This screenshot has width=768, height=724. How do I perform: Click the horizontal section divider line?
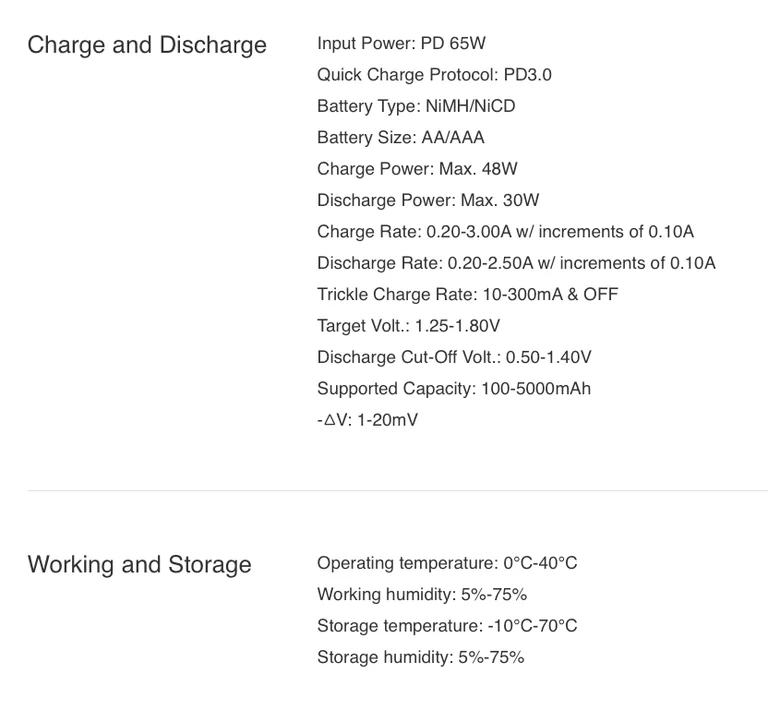[398, 490]
